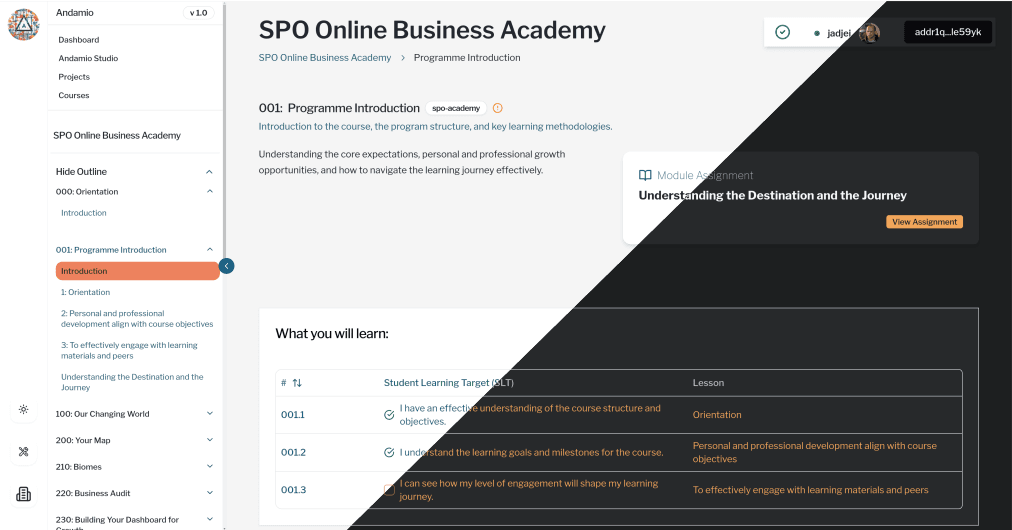1012x530 pixels.
Task: Click the incomplete status box for SLT 001.3
Action: [x=389, y=490]
